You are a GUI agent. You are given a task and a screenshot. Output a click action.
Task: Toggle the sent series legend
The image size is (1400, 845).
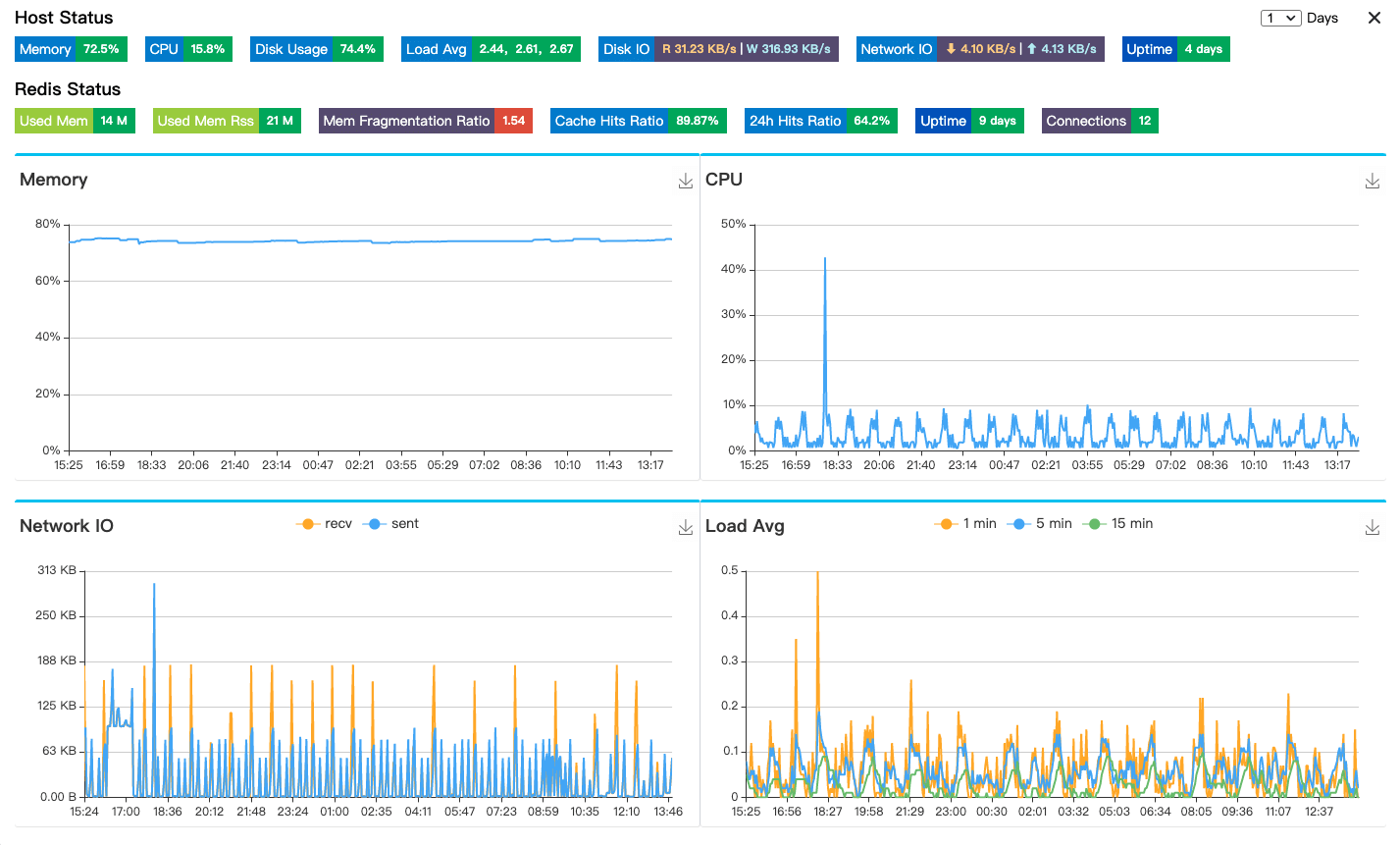coord(390,524)
